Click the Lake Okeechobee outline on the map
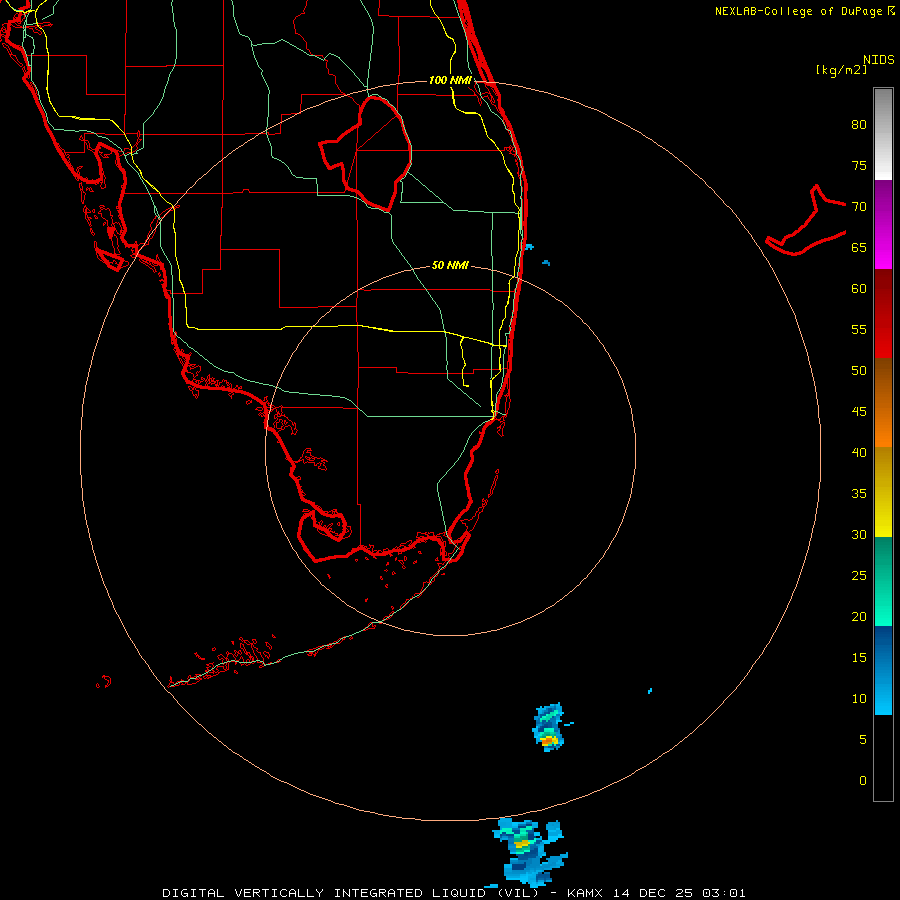 click(x=367, y=154)
